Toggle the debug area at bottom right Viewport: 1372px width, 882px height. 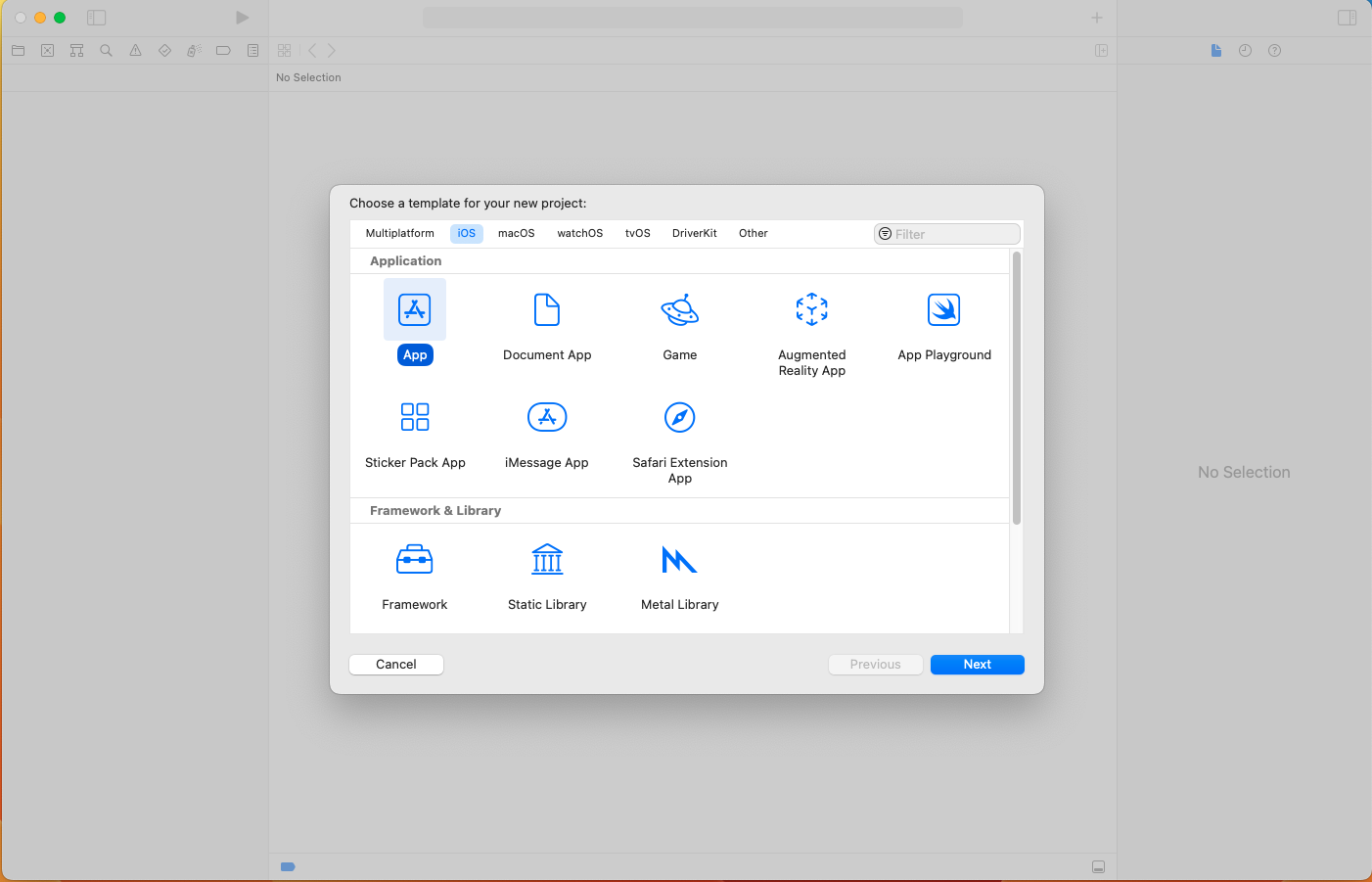click(x=1098, y=867)
